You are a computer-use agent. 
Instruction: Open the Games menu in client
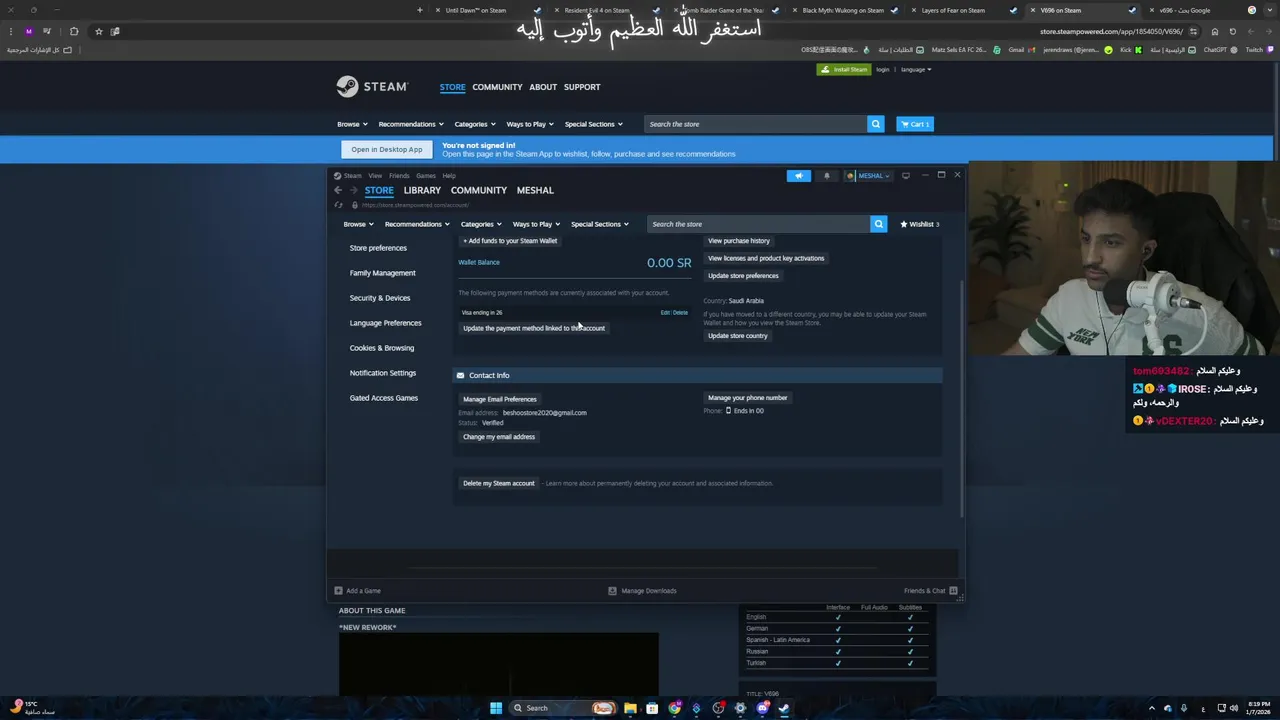tap(426, 176)
